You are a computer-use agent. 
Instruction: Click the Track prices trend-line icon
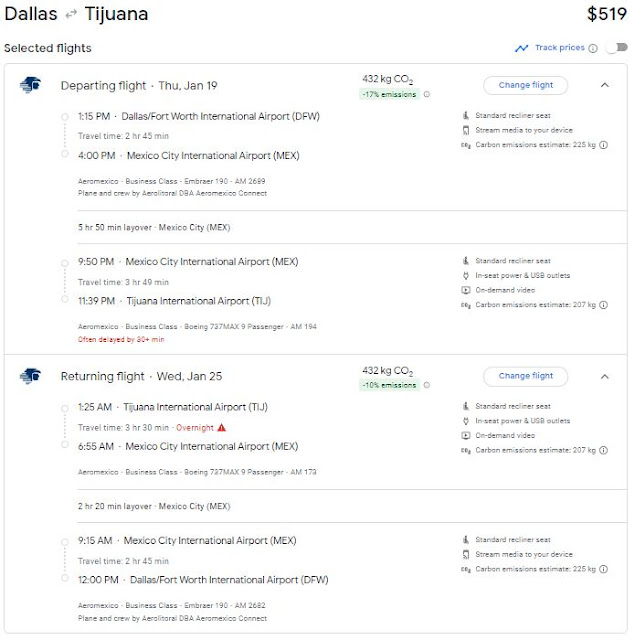pos(521,49)
